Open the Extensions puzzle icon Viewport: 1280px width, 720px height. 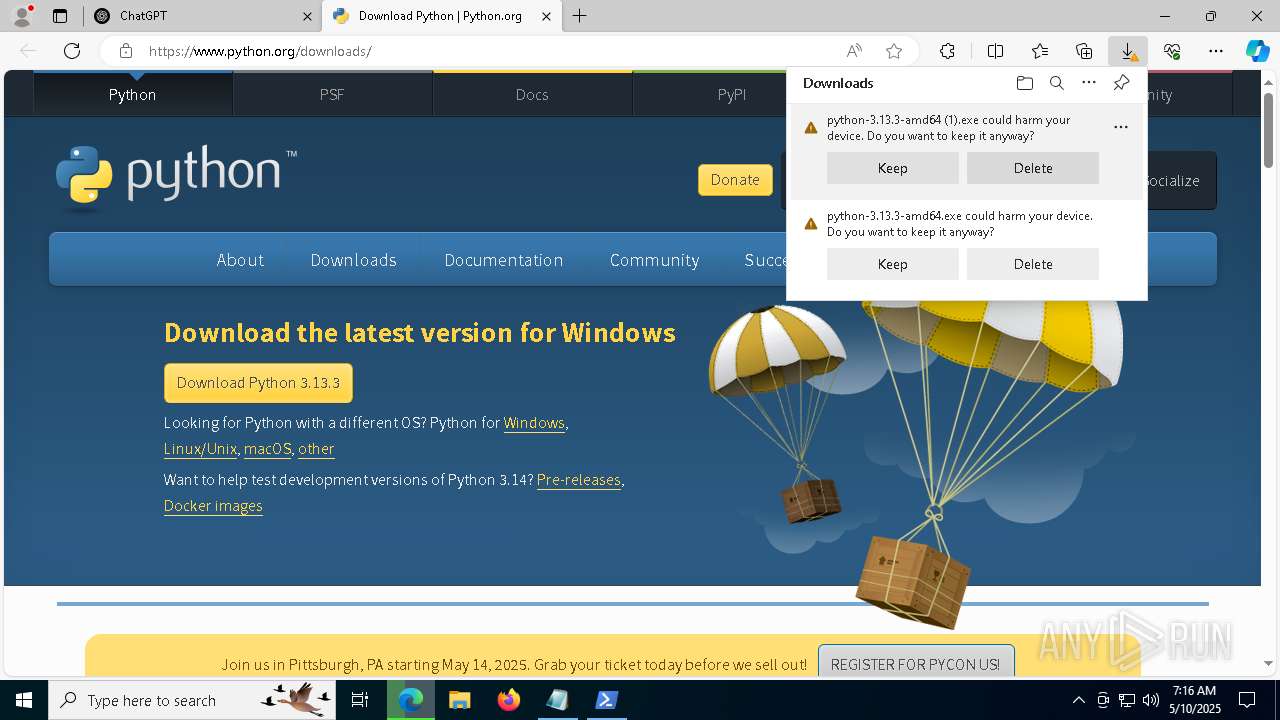click(x=947, y=51)
